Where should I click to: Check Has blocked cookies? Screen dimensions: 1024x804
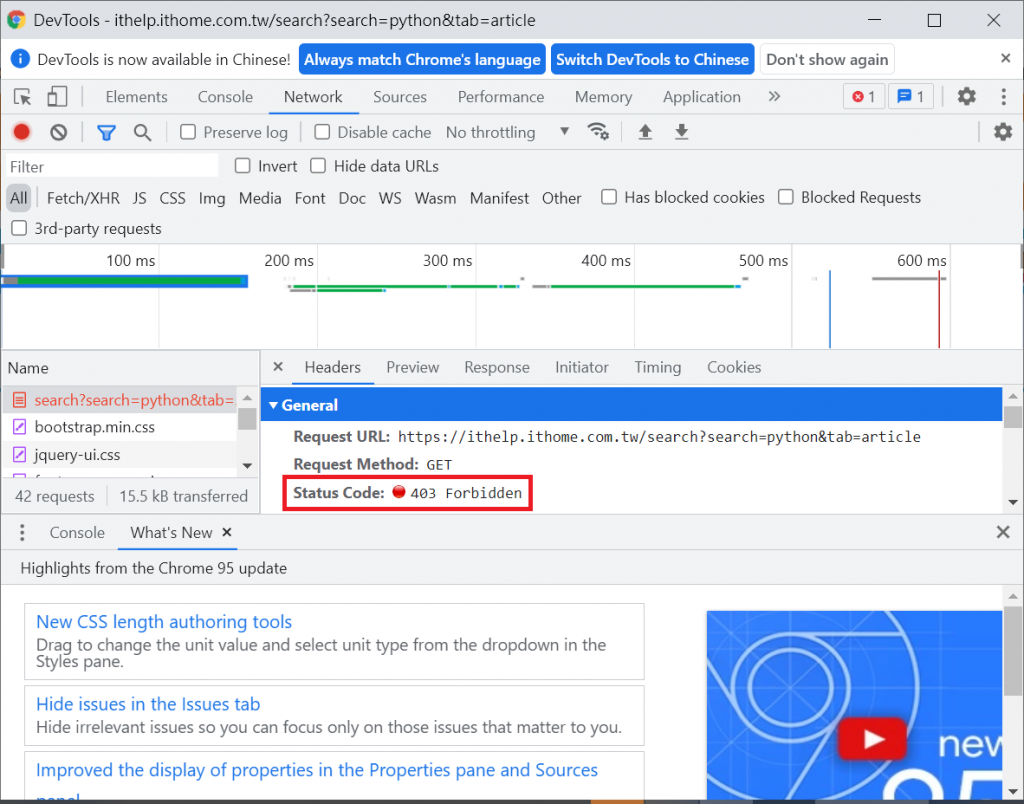coord(609,197)
